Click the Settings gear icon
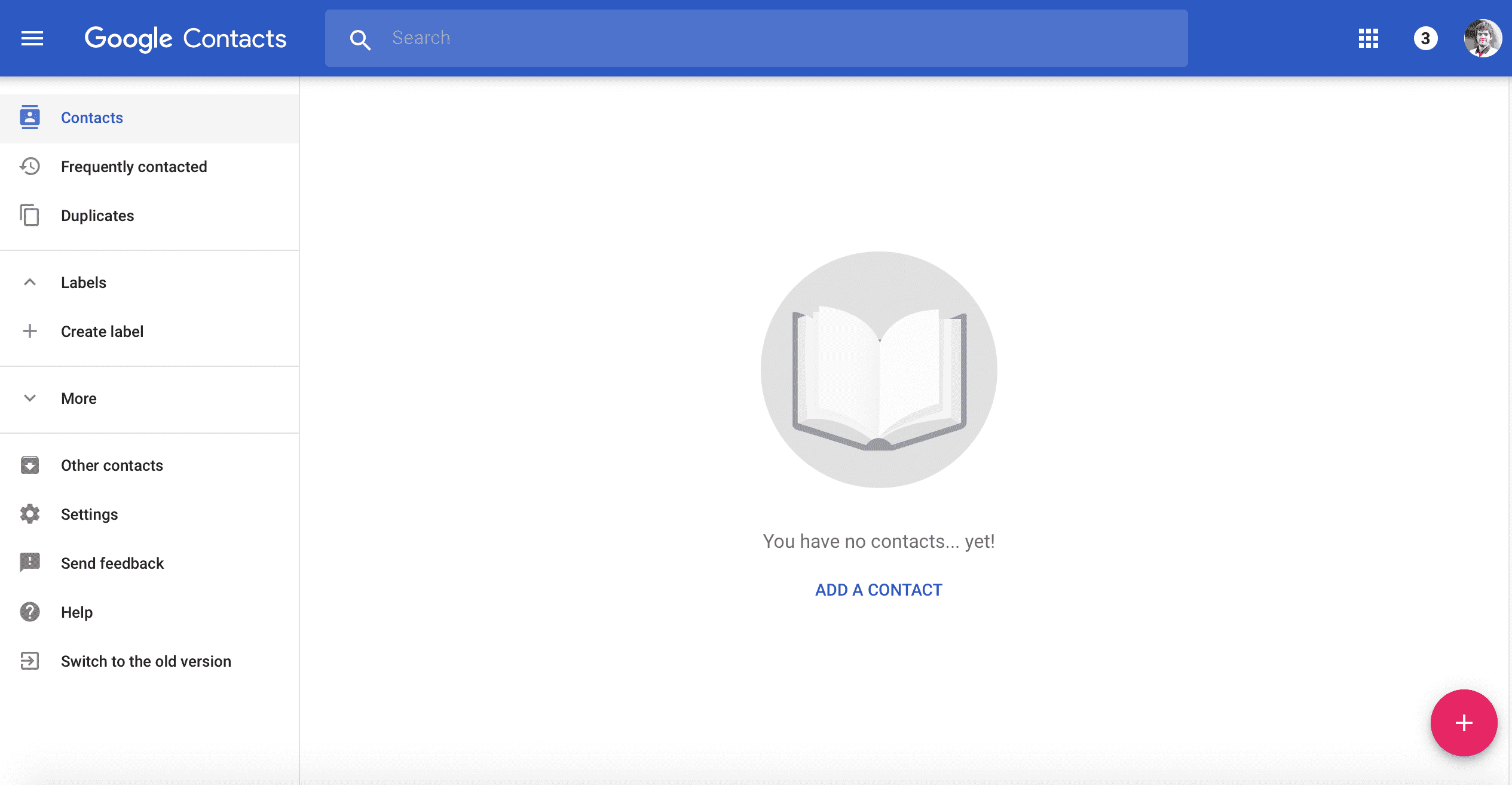This screenshot has width=1512, height=785. tap(29, 514)
